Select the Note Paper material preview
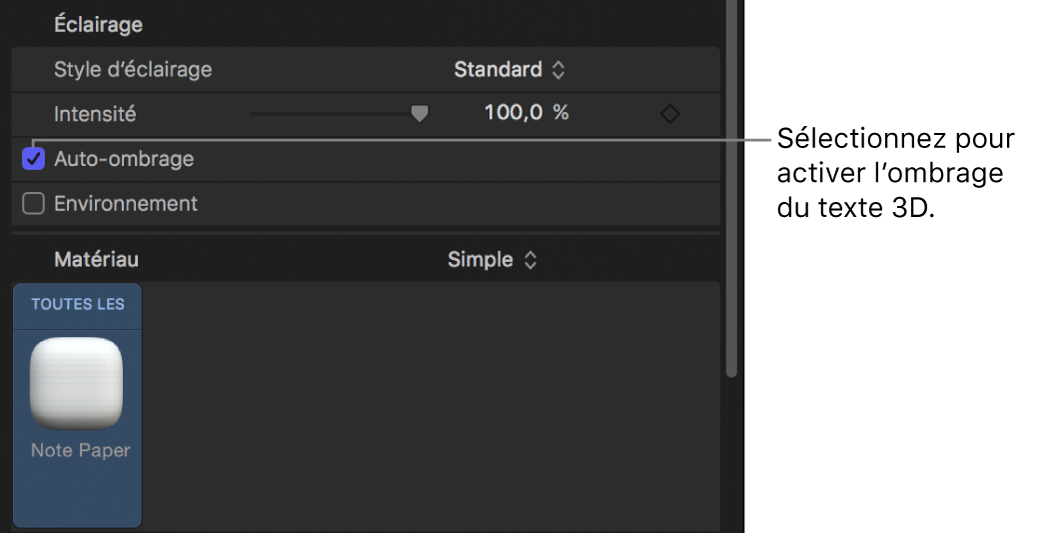Image resolution: width=1053 pixels, height=535 pixels. pos(77,383)
